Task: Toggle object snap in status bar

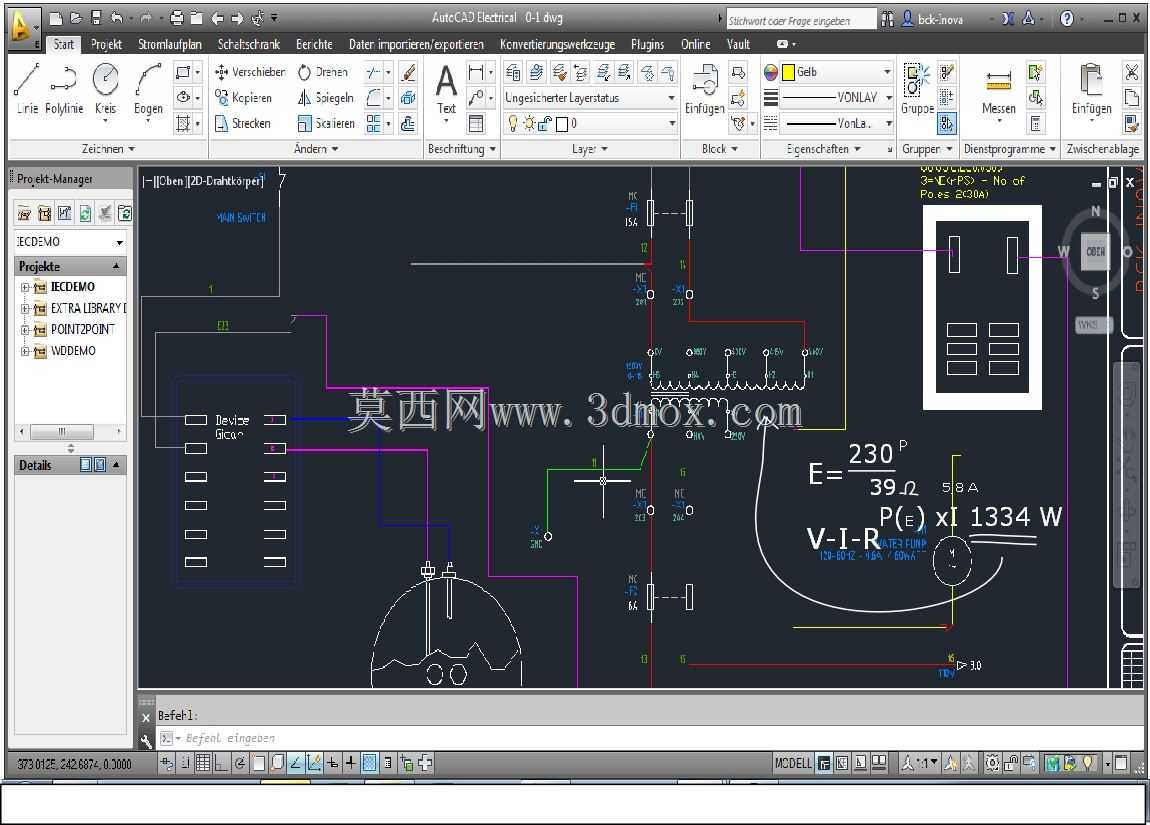Action: click(x=258, y=763)
